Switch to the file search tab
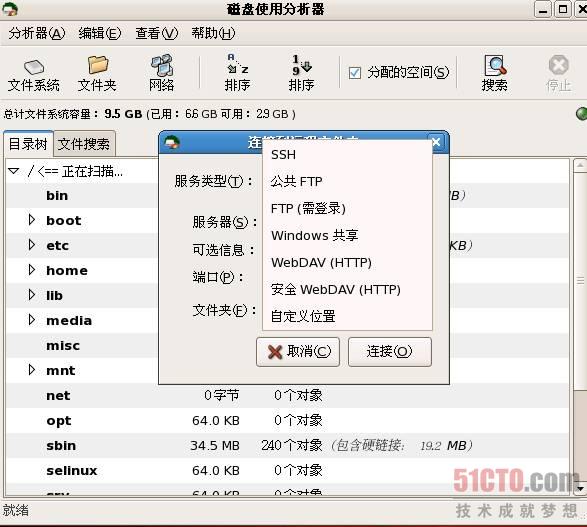Viewport: 587px width, 527px height. pyautogui.click(x=84, y=144)
